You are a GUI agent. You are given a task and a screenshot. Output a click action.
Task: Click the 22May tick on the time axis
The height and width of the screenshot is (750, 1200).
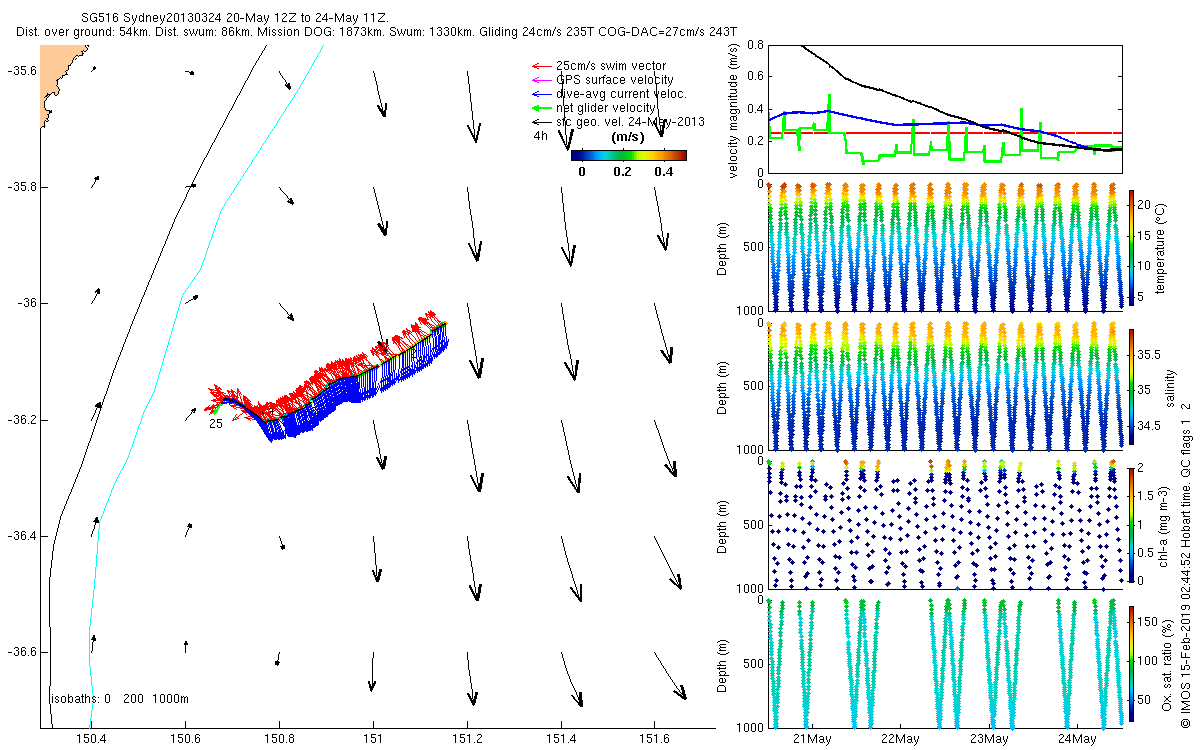900,739
